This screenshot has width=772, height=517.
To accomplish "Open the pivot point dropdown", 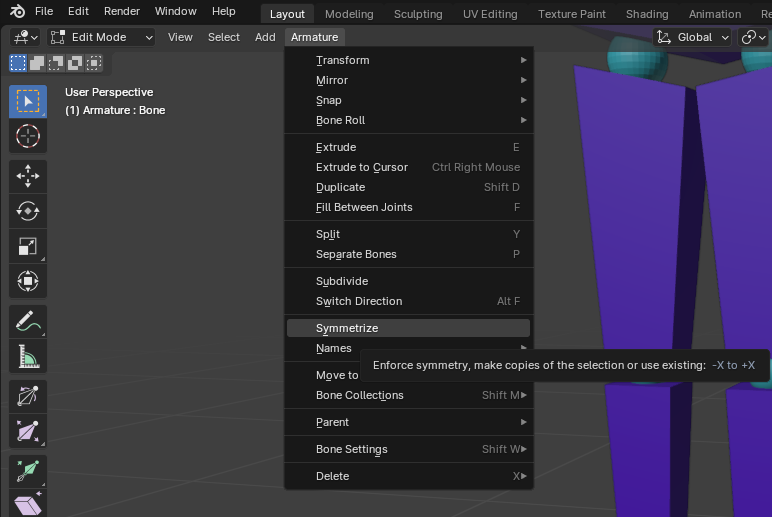I will 753,37.
